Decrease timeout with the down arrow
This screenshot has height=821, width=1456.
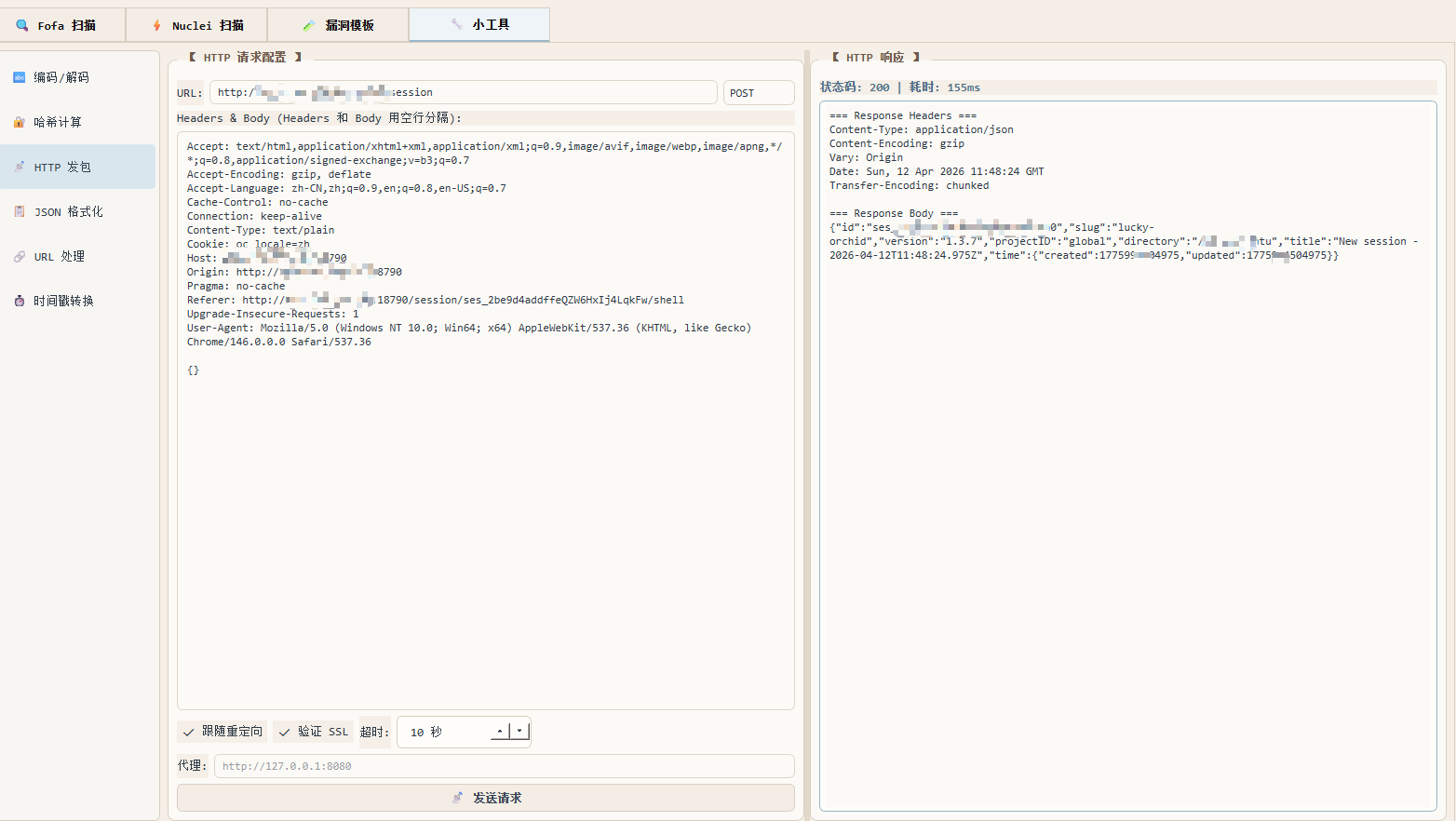(519, 732)
